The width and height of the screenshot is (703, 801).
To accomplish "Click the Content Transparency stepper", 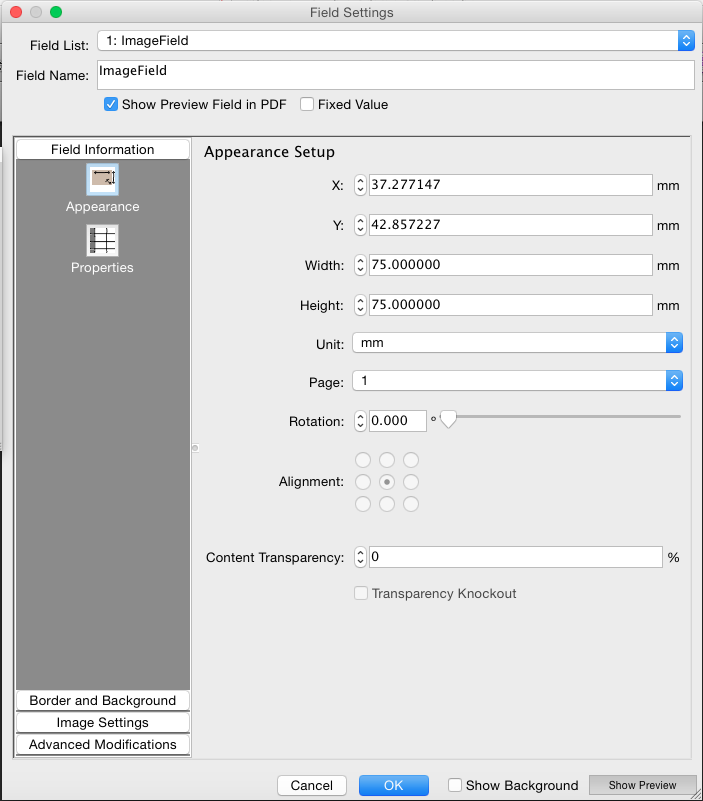I will click(361, 557).
